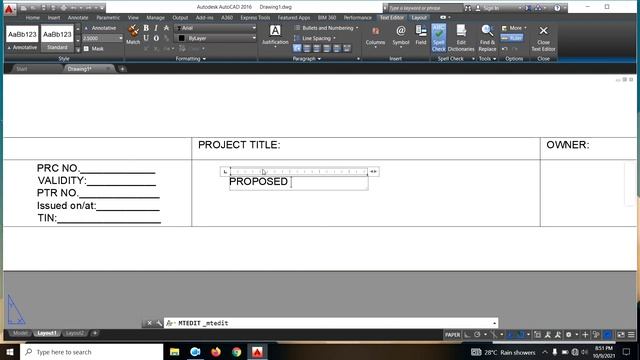The width and height of the screenshot is (640, 360).
Task: Switch to the Layout ribbon tab
Action: click(419, 18)
